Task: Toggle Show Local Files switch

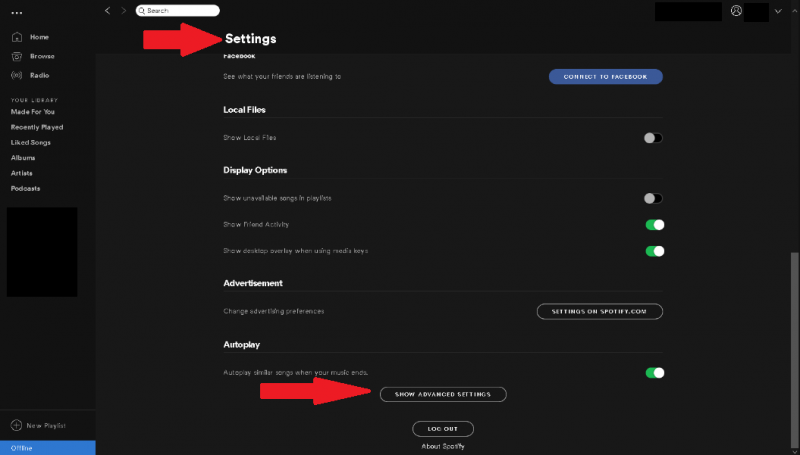Action: coord(653,138)
